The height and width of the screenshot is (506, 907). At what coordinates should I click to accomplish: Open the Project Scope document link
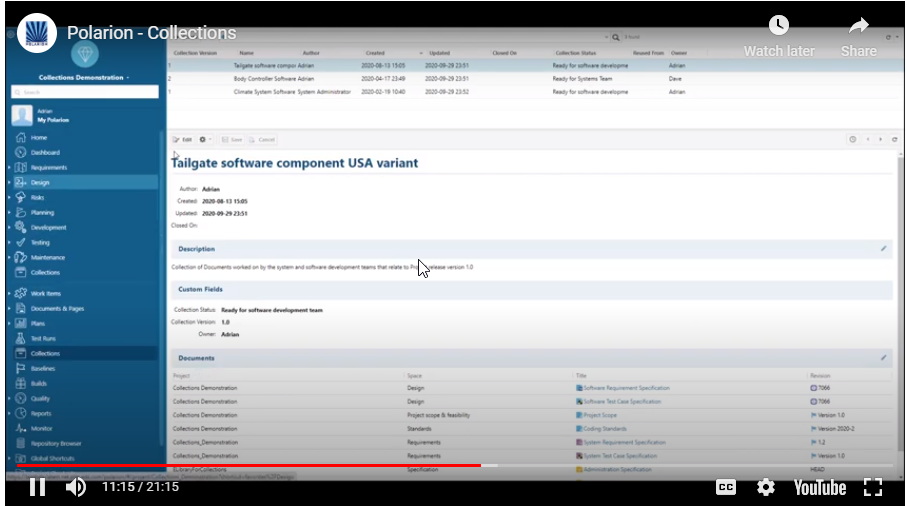(x=600, y=415)
